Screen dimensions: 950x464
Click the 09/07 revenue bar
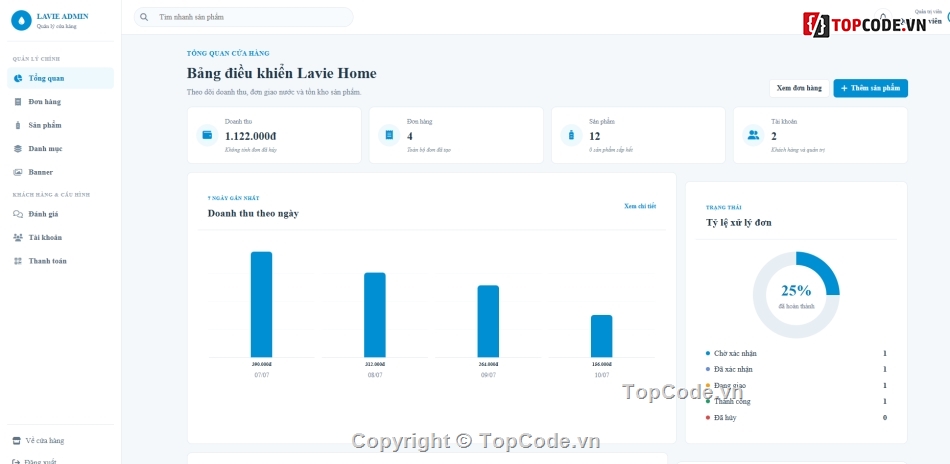(488, 321)
